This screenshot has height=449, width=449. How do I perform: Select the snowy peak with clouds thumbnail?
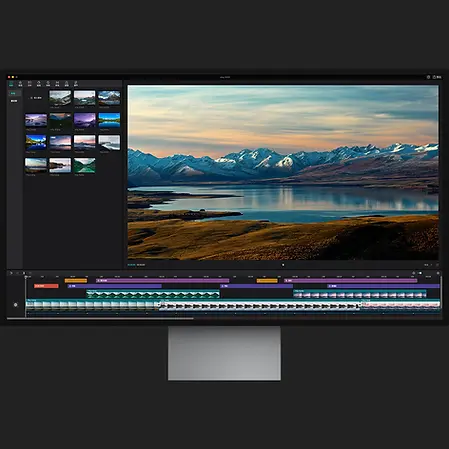tap(109, 98)
